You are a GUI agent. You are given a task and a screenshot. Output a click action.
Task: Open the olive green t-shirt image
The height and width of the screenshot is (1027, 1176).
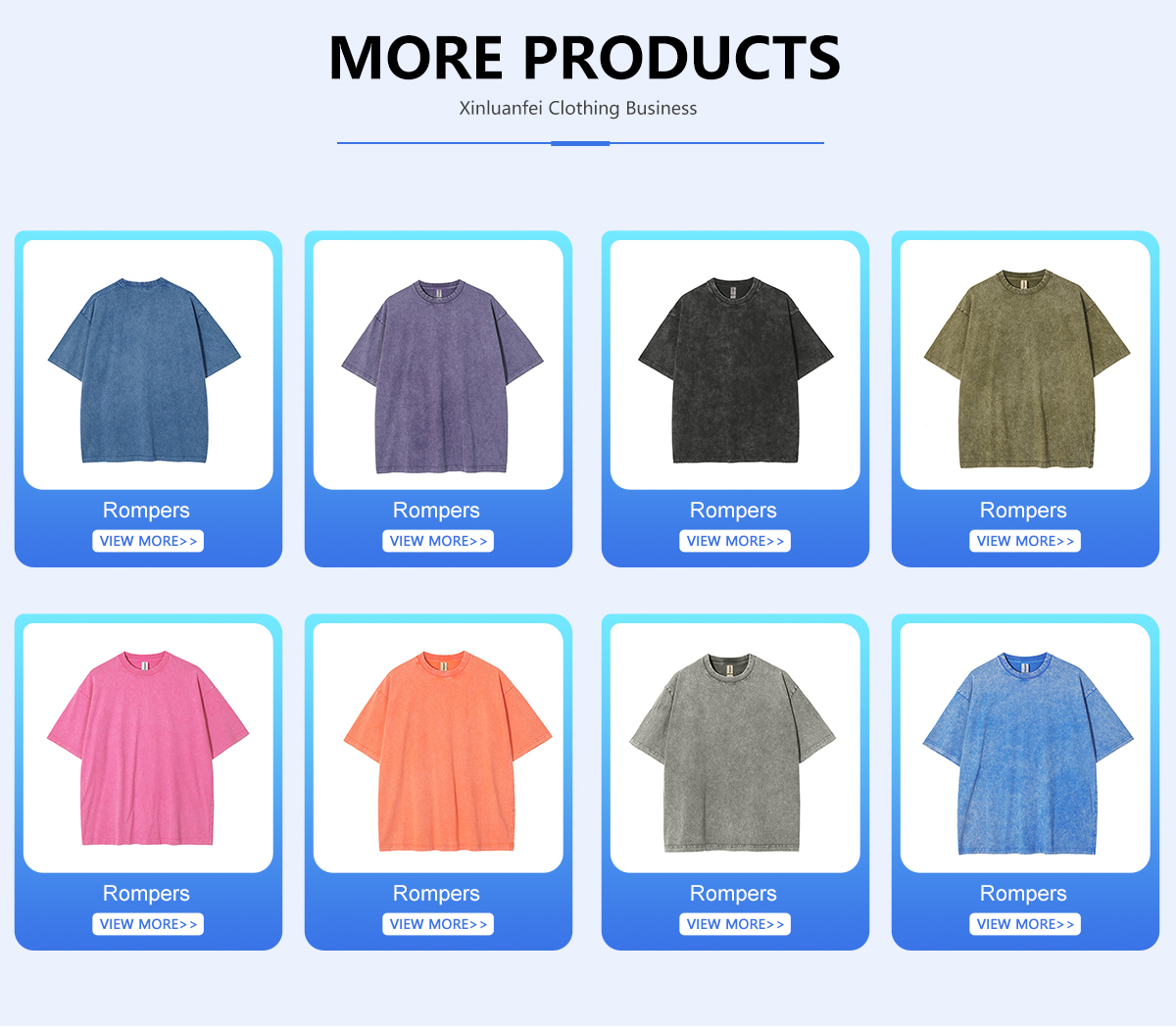1025,365
